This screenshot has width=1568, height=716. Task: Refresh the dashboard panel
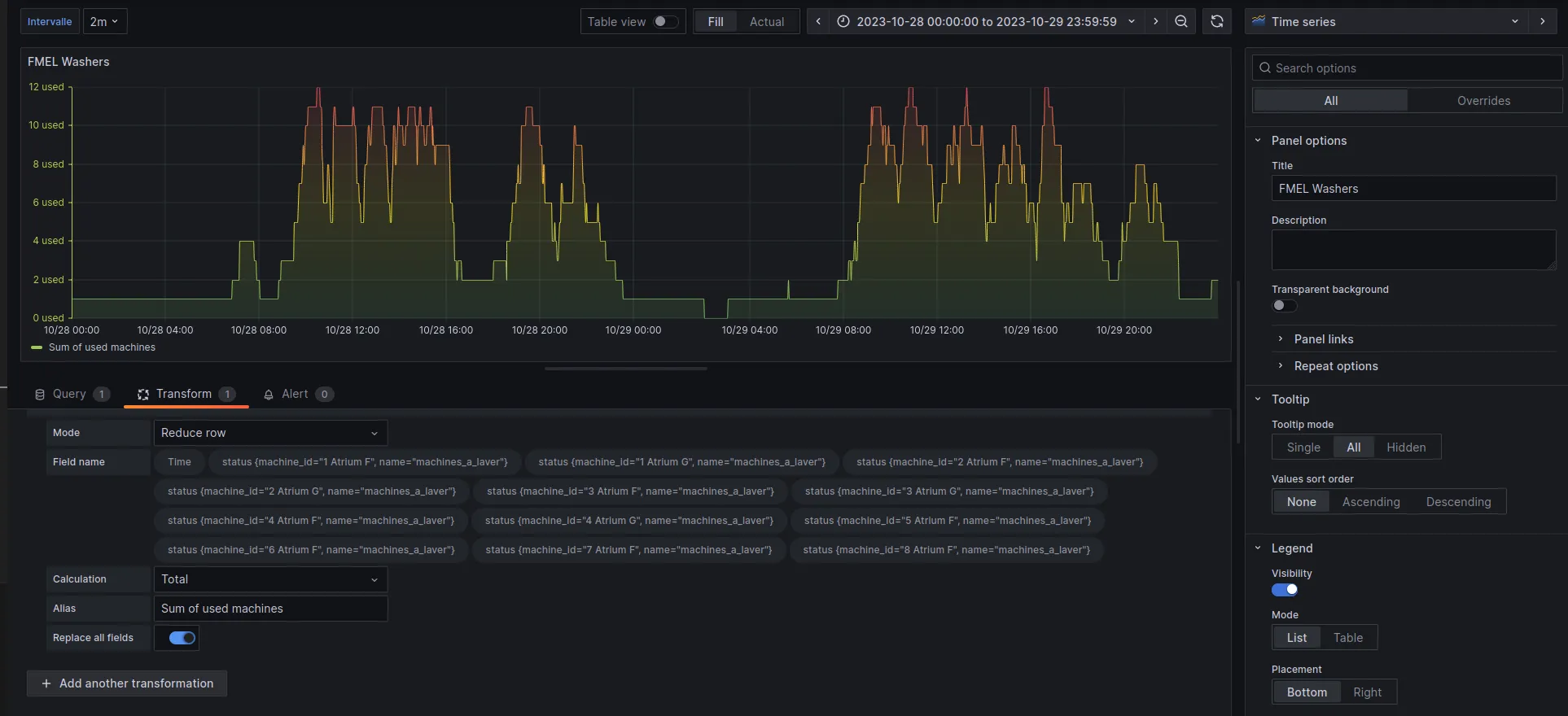(x=1217, y=22)
